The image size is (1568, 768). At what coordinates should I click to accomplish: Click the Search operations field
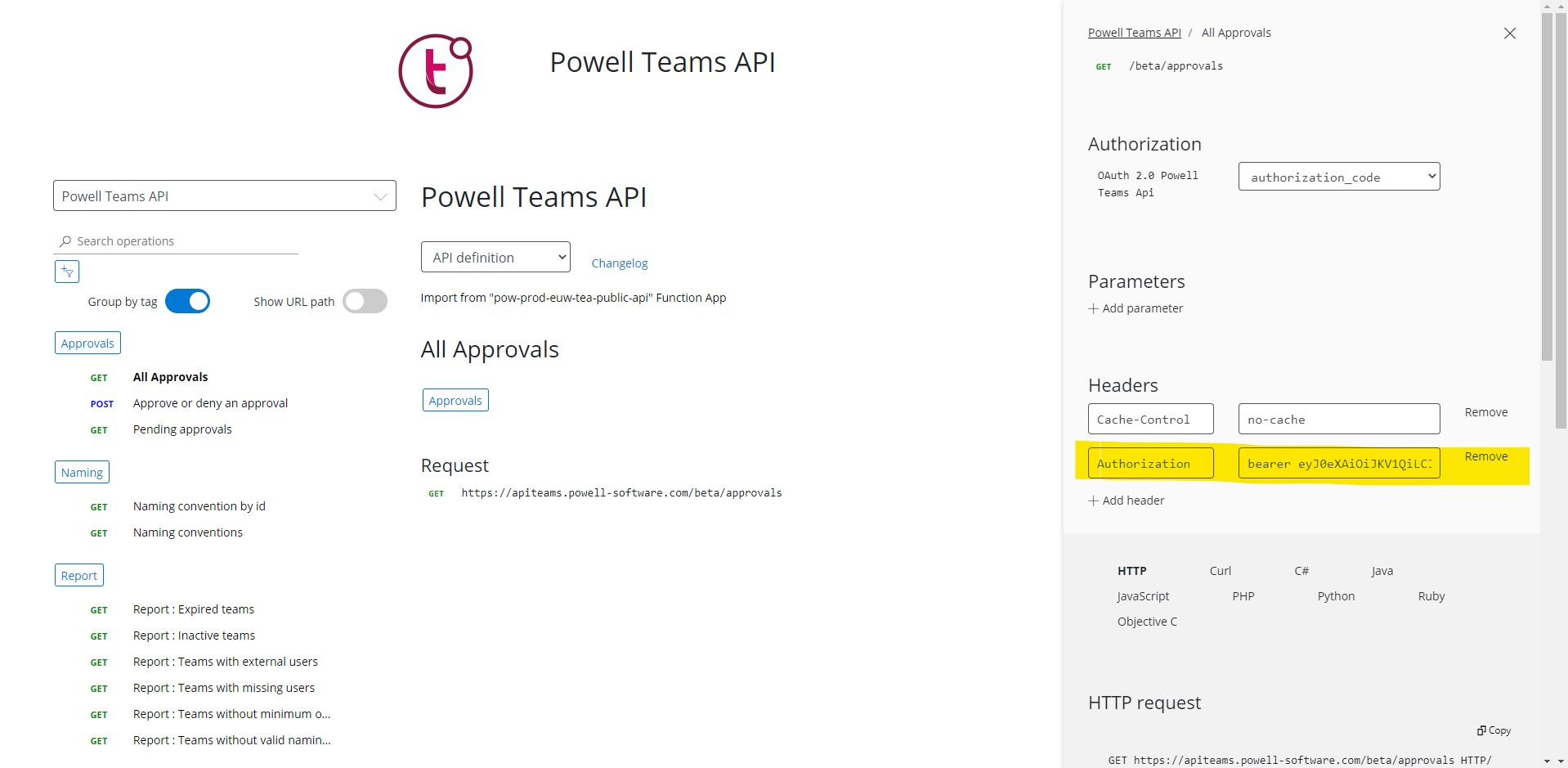(x=176, y=241)
